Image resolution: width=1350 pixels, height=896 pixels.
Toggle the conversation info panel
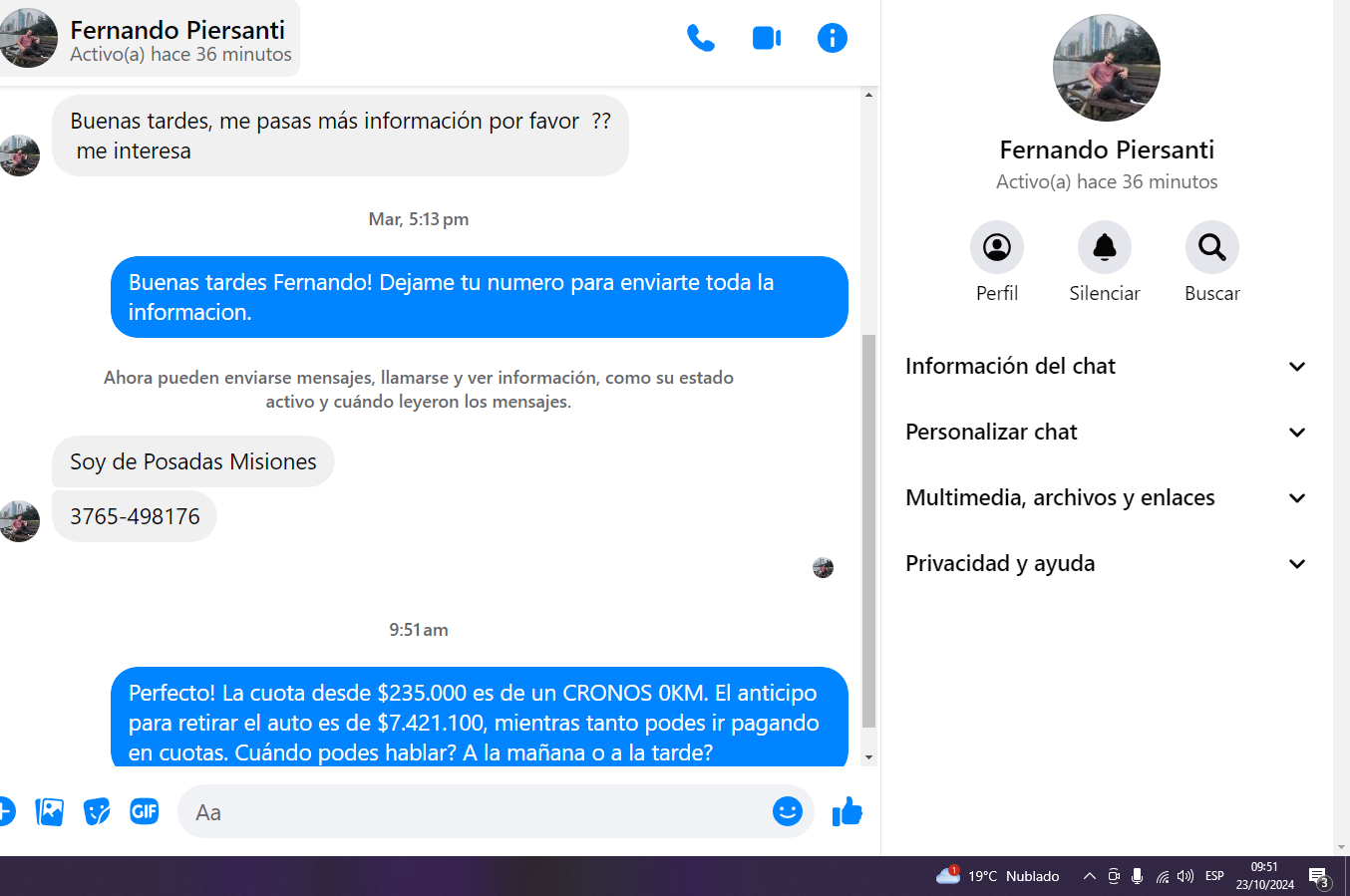pos(832,38)
